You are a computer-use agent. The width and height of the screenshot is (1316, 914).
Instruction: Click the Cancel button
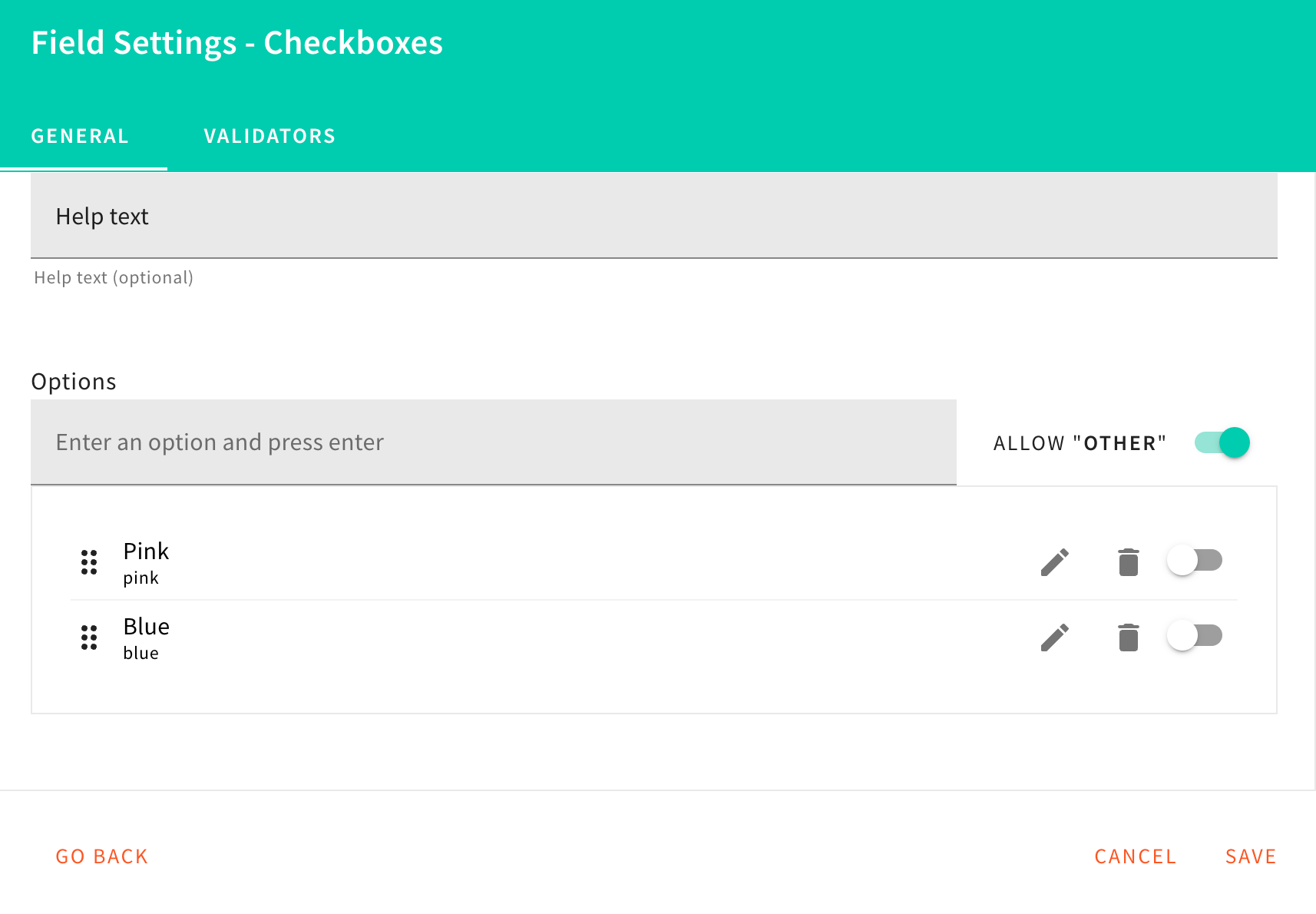[1135, 856]
